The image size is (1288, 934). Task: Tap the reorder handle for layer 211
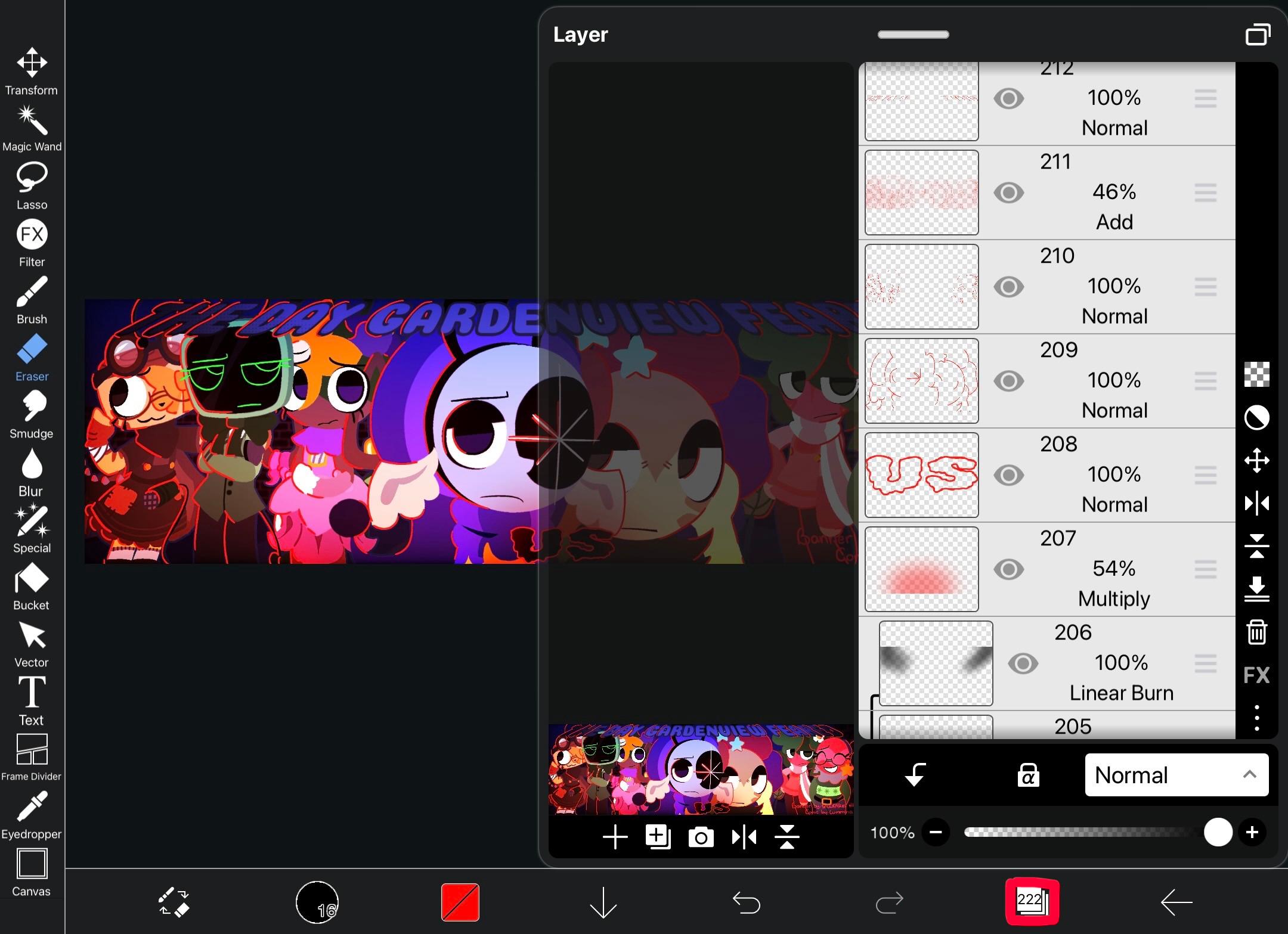(x=1205, y=193)
